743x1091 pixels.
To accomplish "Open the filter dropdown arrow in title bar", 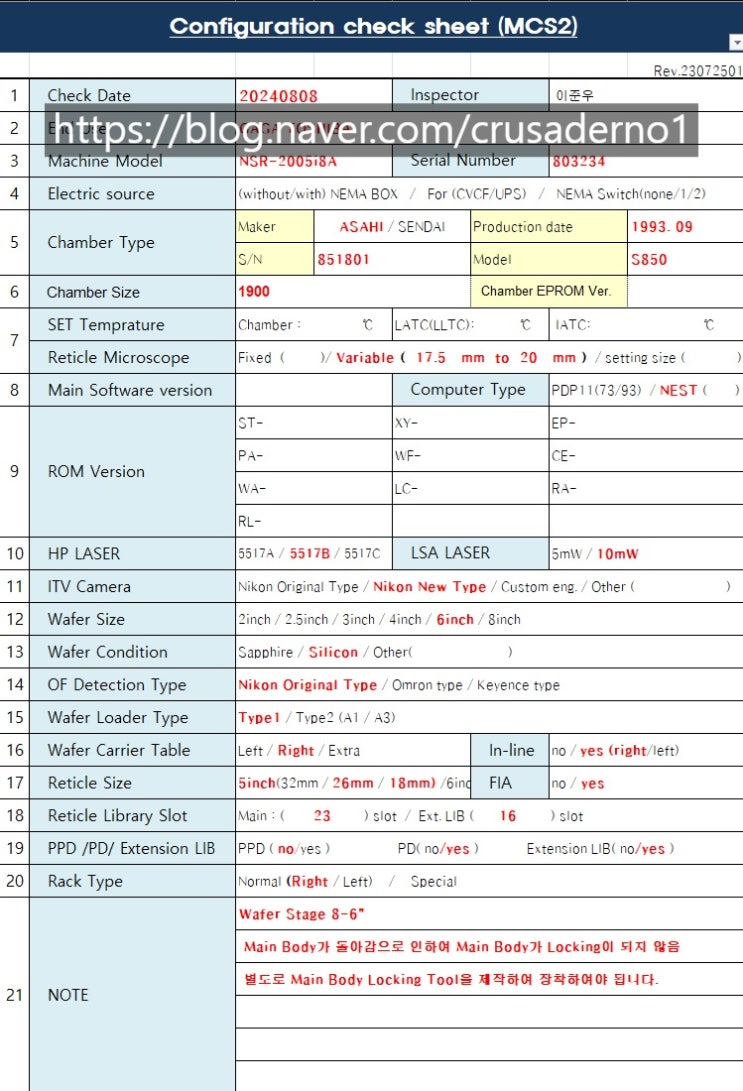I will pyautogui.click(x=736, y=43).
